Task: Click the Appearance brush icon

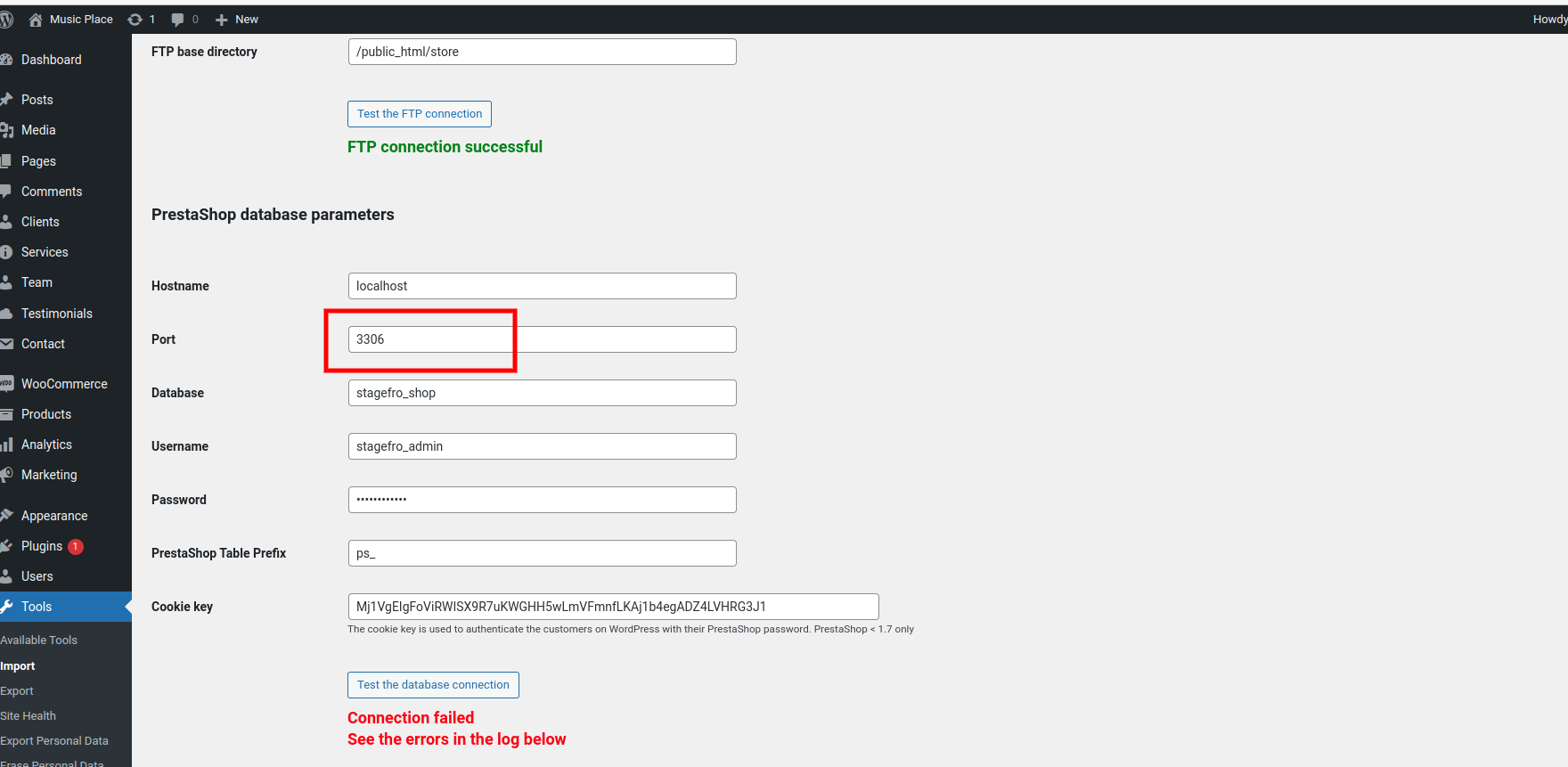Action: (6, 516)
